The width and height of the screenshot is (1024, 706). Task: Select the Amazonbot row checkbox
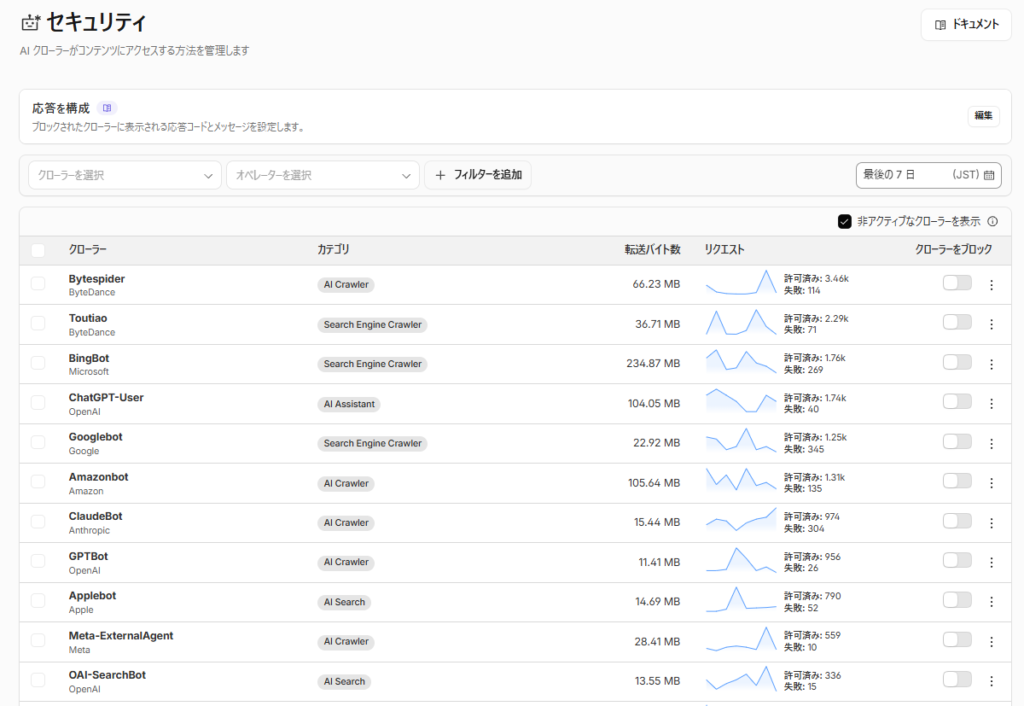38,482
